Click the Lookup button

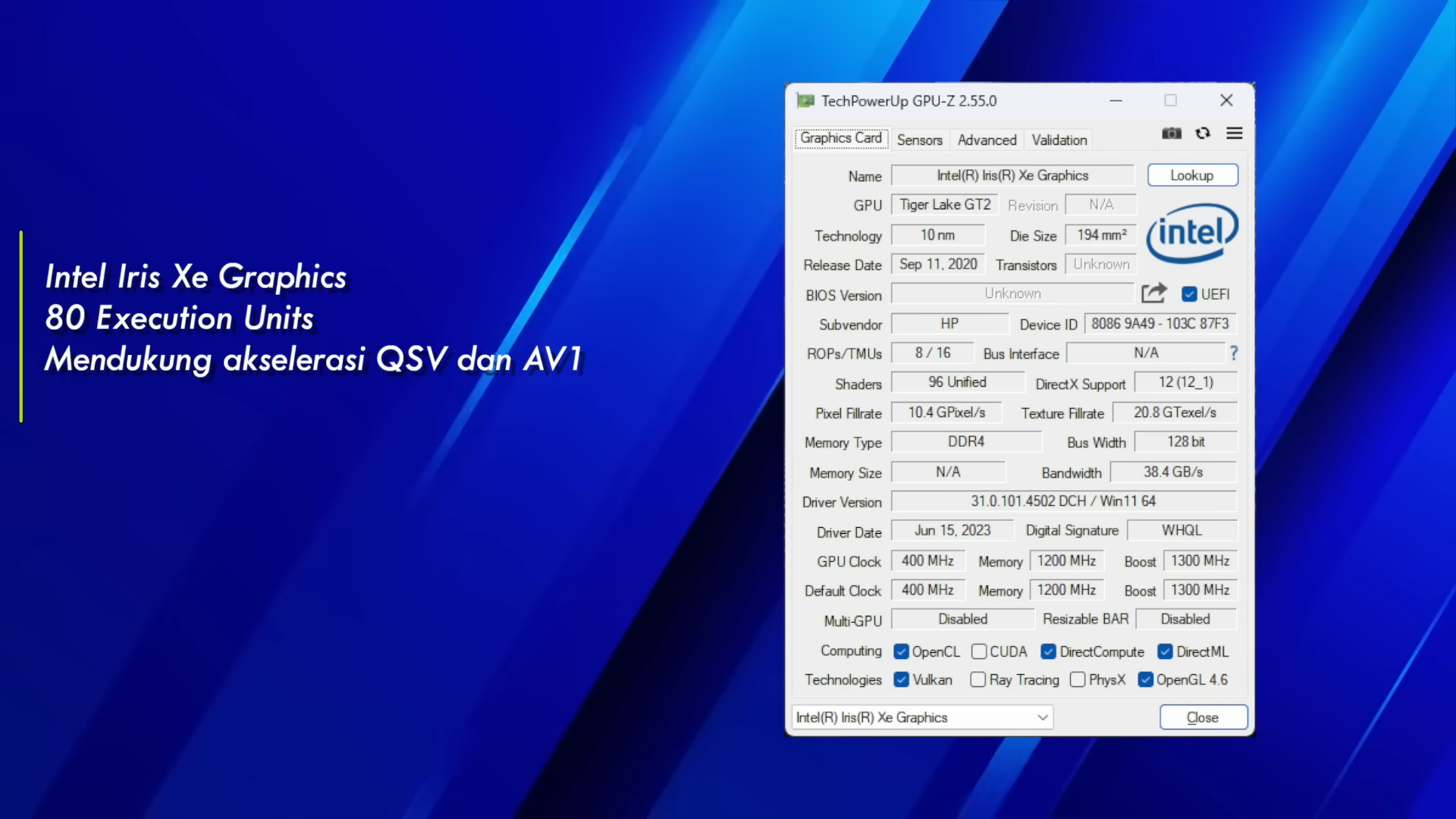[x=1192, y=175]
